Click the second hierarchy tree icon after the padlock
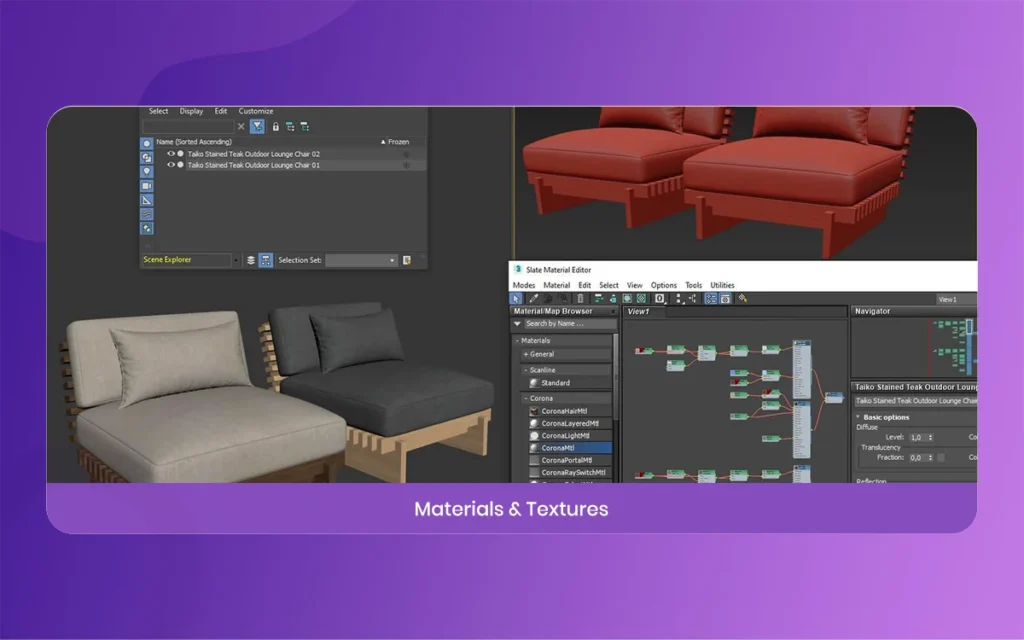The image size is (1024, 640). click(x=305, y=127)
